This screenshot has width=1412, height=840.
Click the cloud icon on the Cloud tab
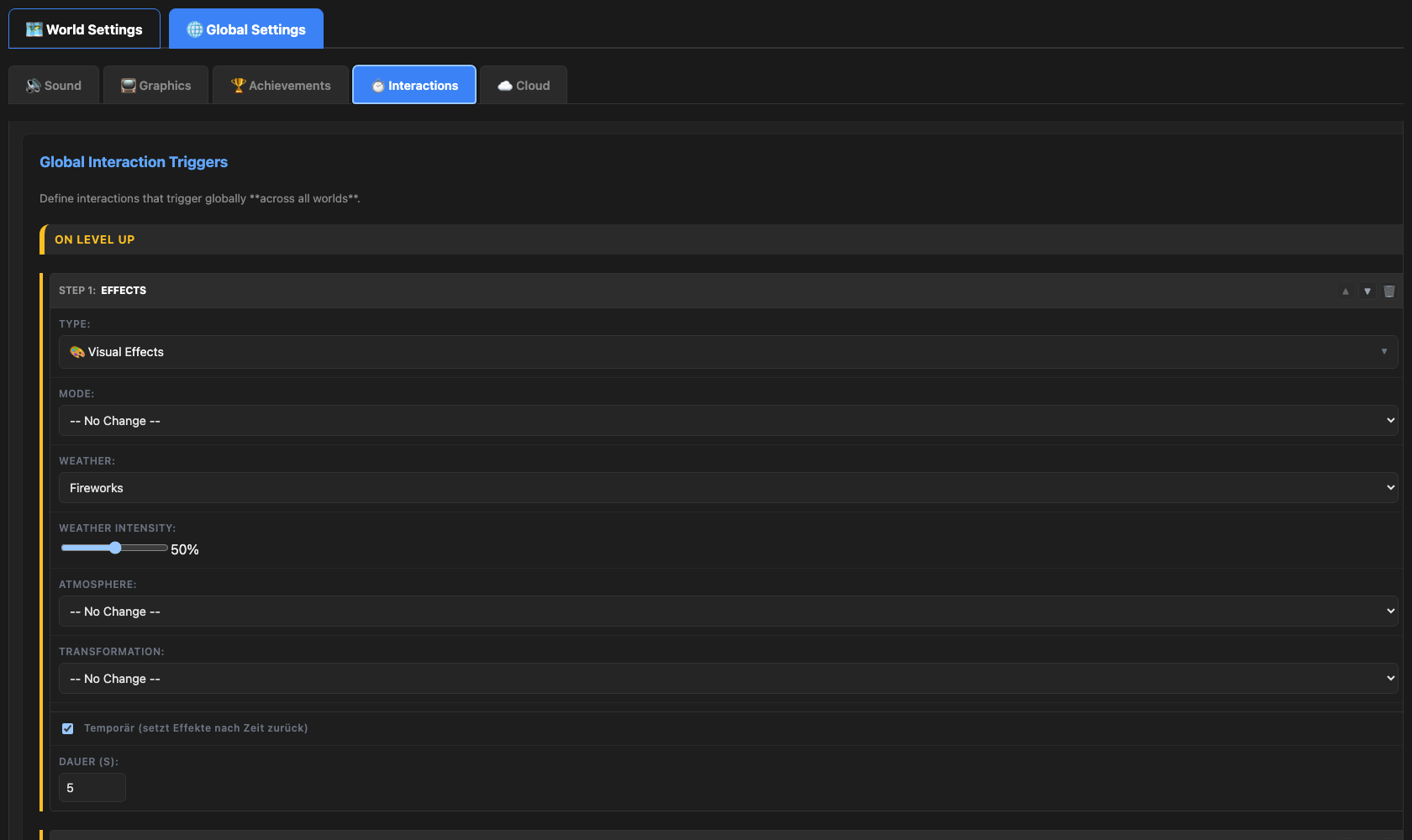505,86
